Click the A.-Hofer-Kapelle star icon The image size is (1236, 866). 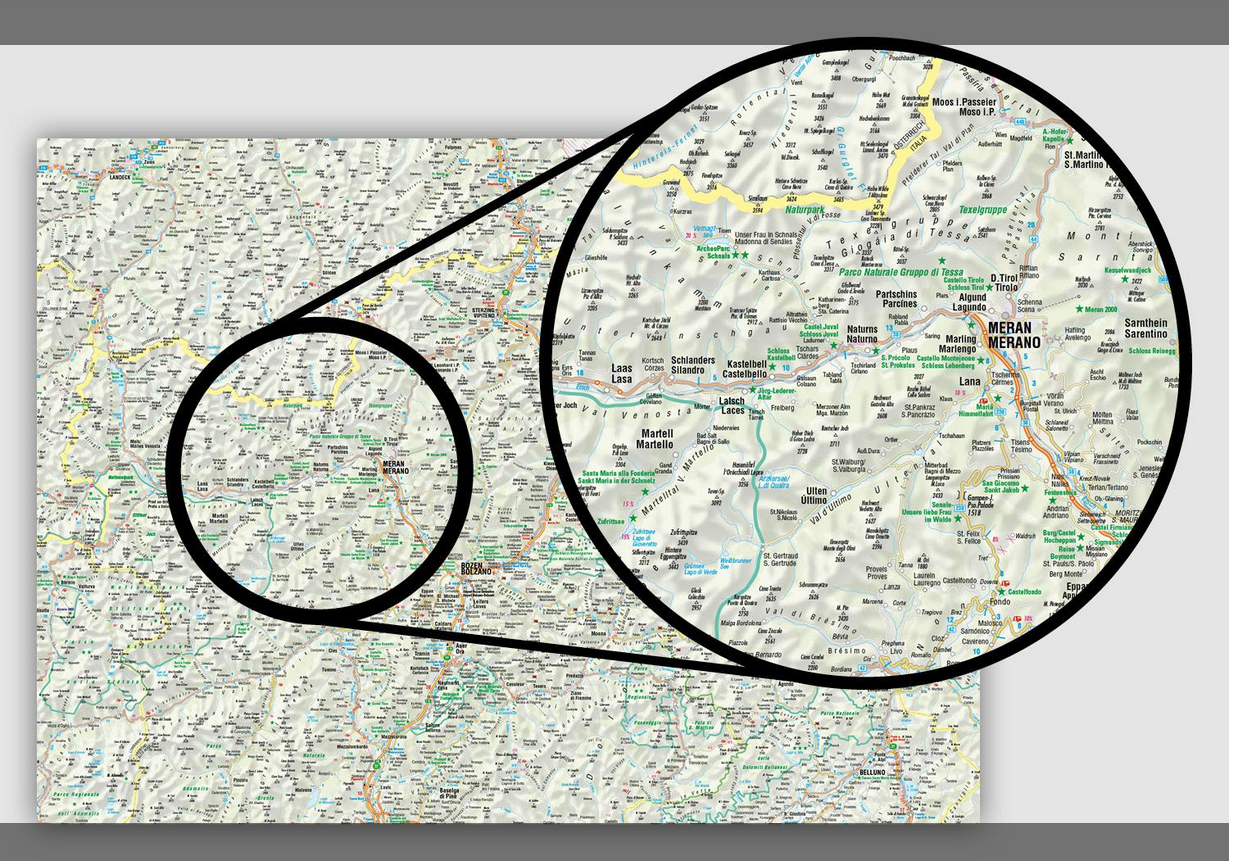pos(1070,141)
